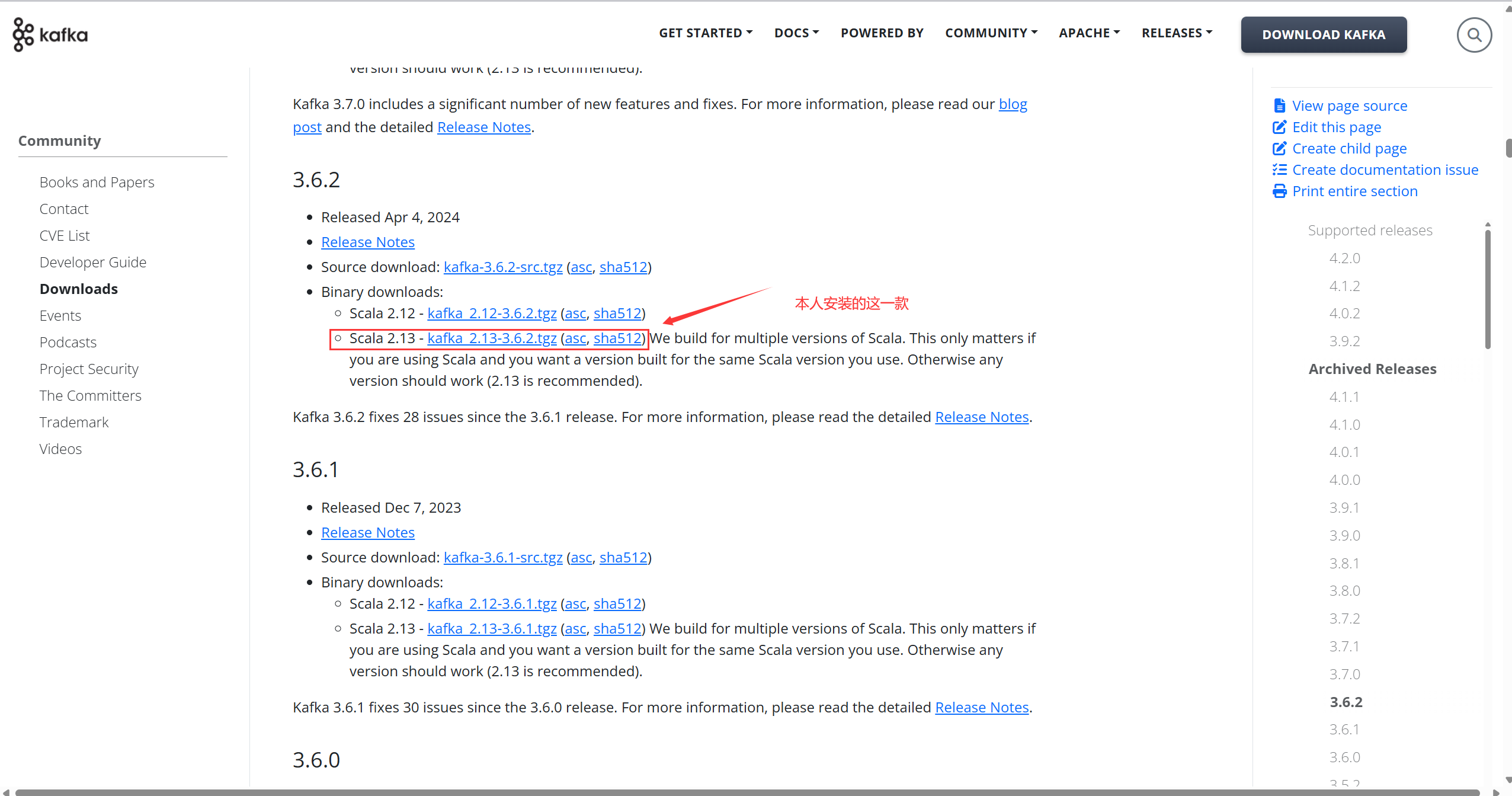Select Developer Guide in the sidebar
1512x796 pixels.
92,262
